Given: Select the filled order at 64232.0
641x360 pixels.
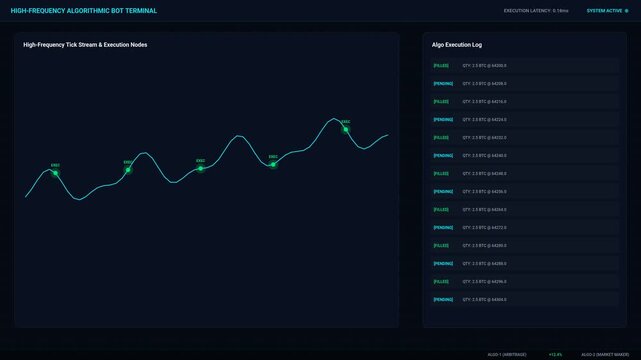Looking at the screenshot, I should coord(525,137).
